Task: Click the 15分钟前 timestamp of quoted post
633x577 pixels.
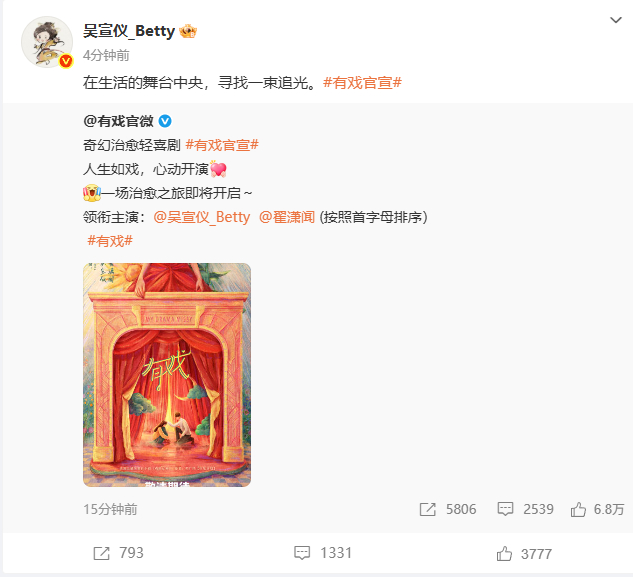Action: coord(110,509)
